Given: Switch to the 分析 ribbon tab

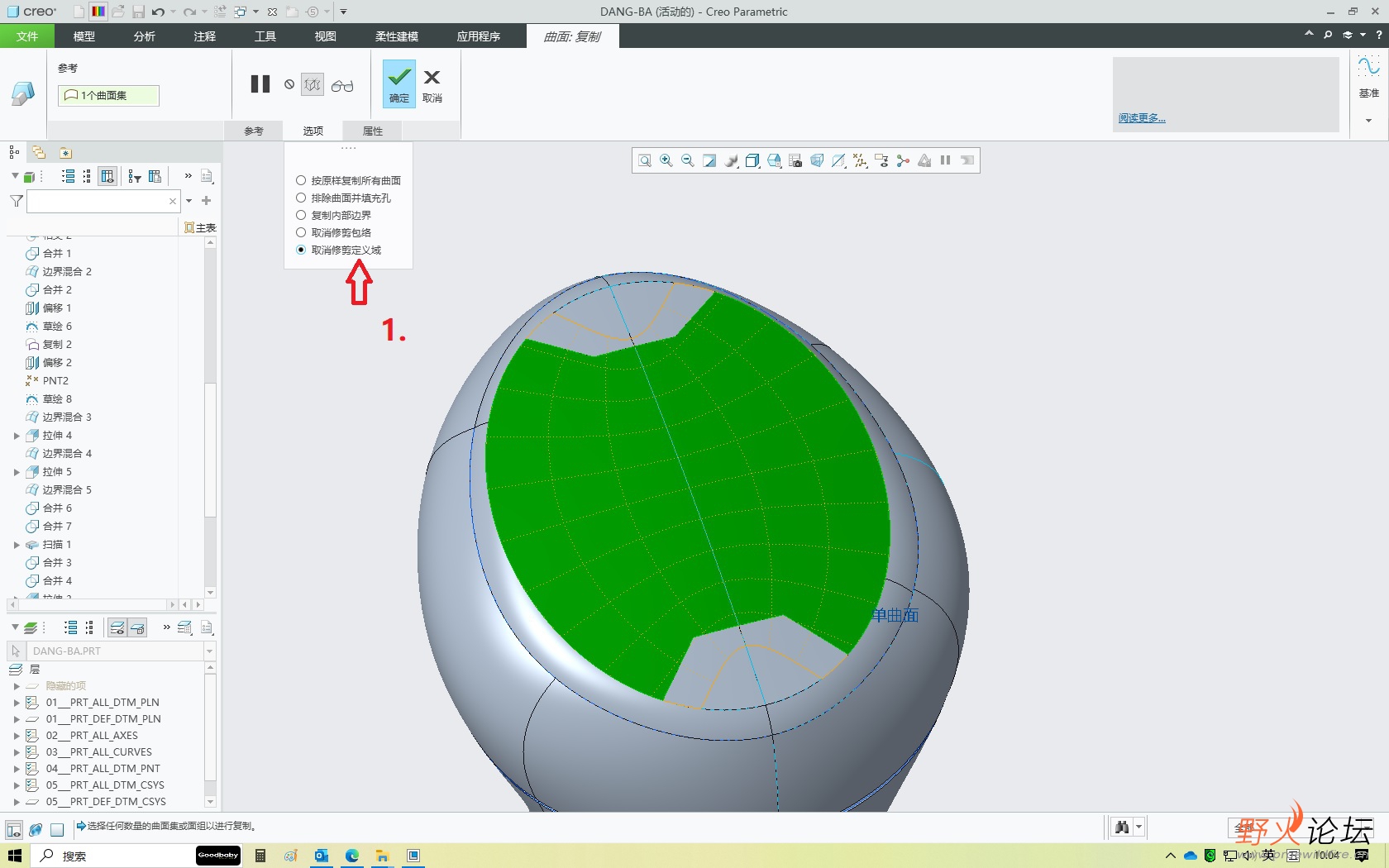Looking at the screenshot, I should (145, 36).
